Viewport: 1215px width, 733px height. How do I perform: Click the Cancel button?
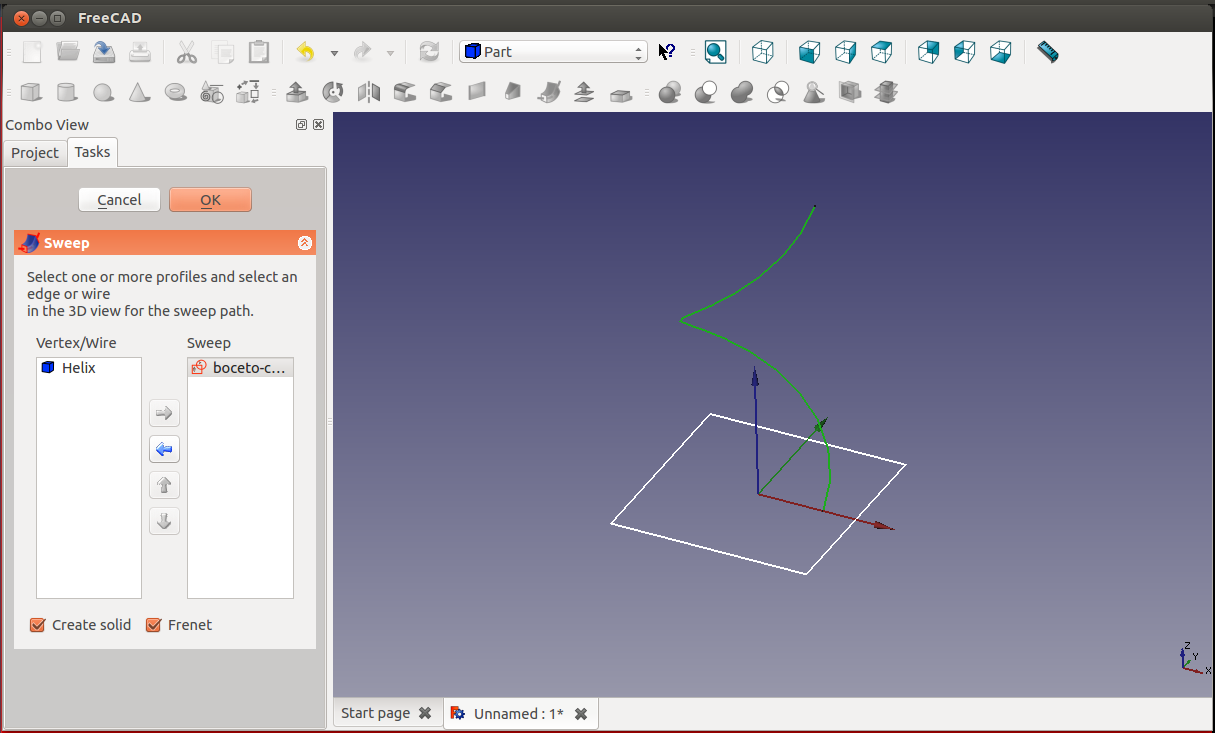tap(119, 200)
